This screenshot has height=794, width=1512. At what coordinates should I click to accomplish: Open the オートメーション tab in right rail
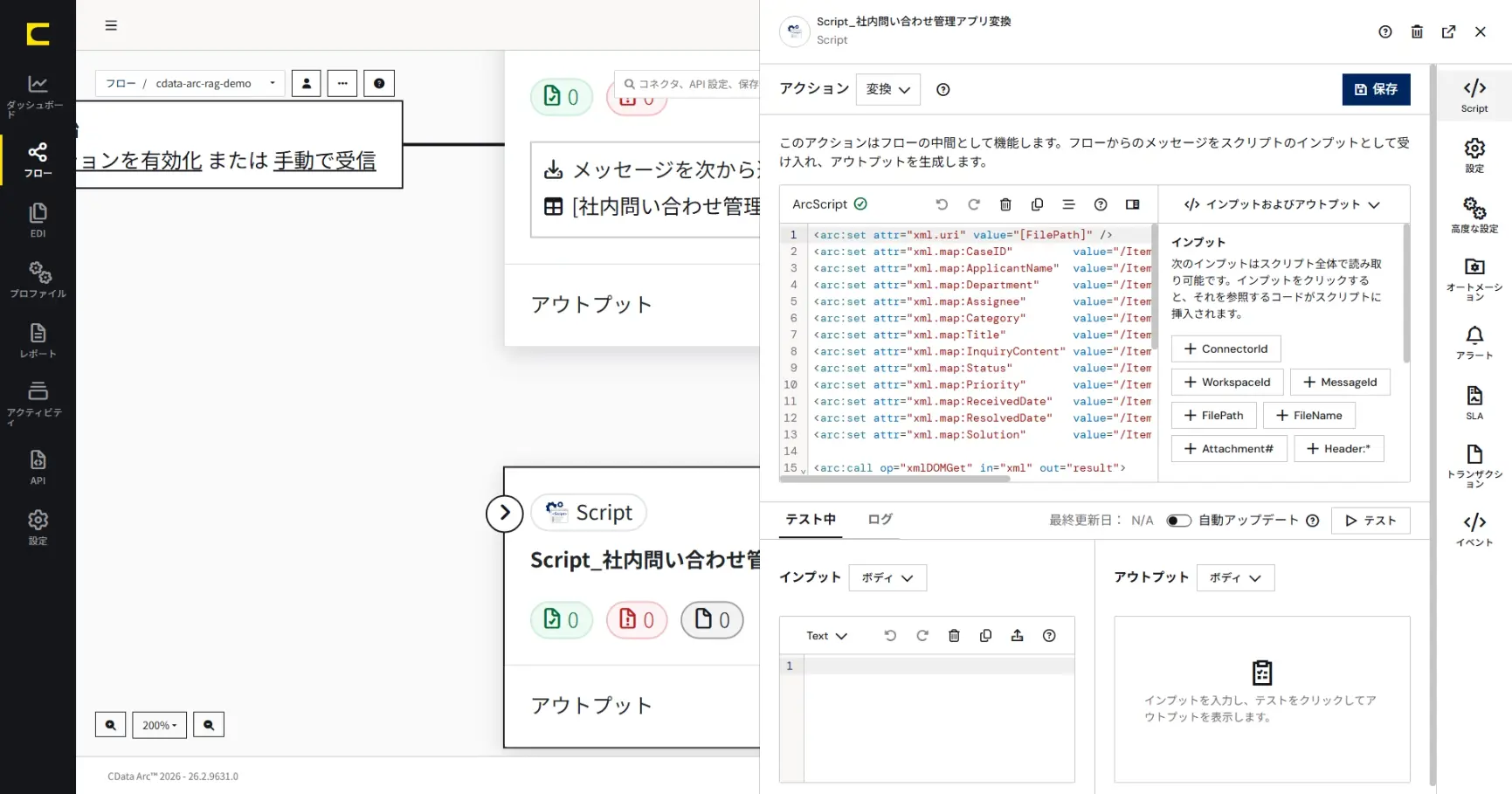[x=1474, y=279]
